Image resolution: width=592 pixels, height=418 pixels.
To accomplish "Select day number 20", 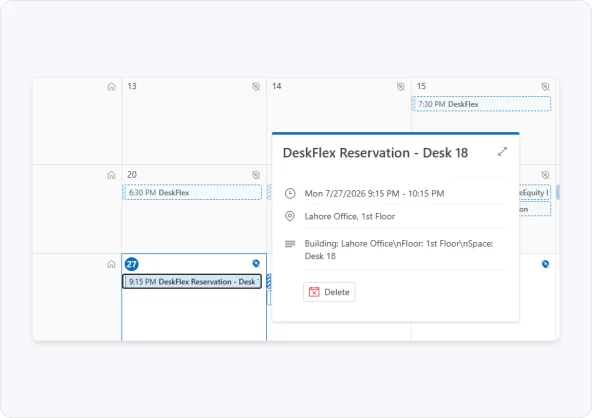I will coord(132,174).
